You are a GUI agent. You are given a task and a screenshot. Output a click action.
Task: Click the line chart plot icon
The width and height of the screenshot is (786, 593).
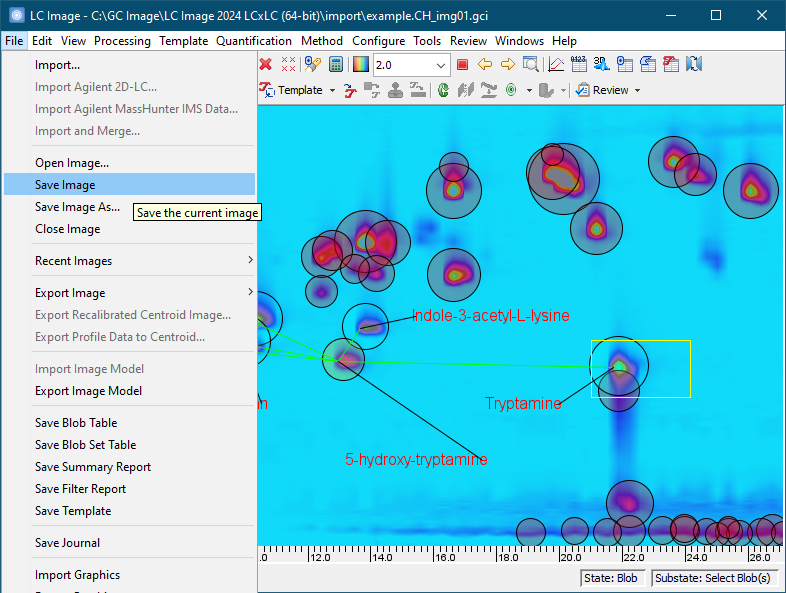(x=556, y=65)
